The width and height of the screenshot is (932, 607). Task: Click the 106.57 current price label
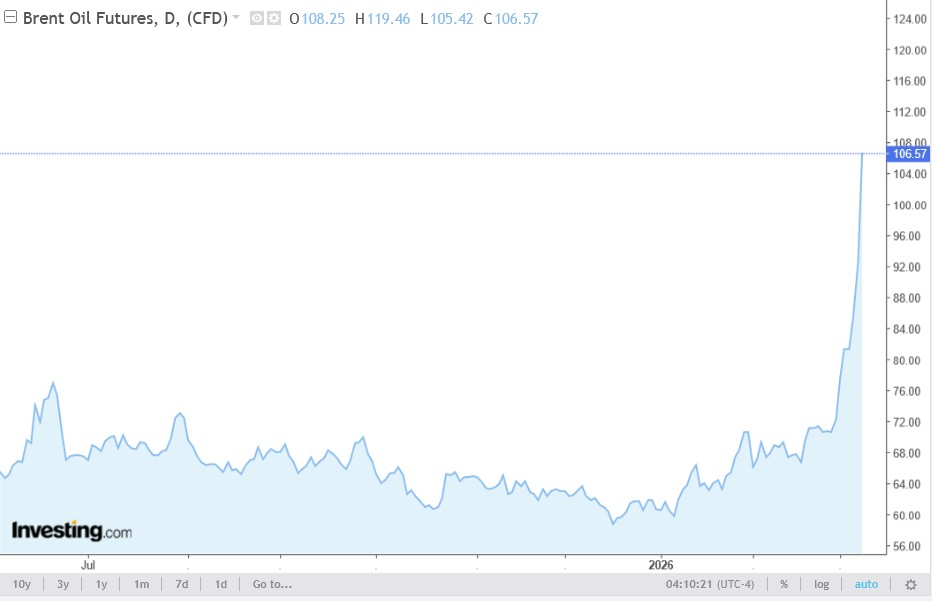[908, 154]
